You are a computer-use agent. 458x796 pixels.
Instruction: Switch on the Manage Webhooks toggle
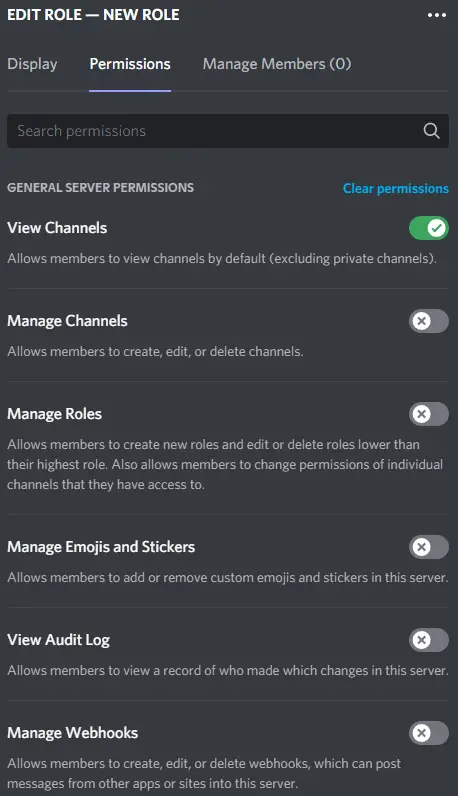point(429,733)
